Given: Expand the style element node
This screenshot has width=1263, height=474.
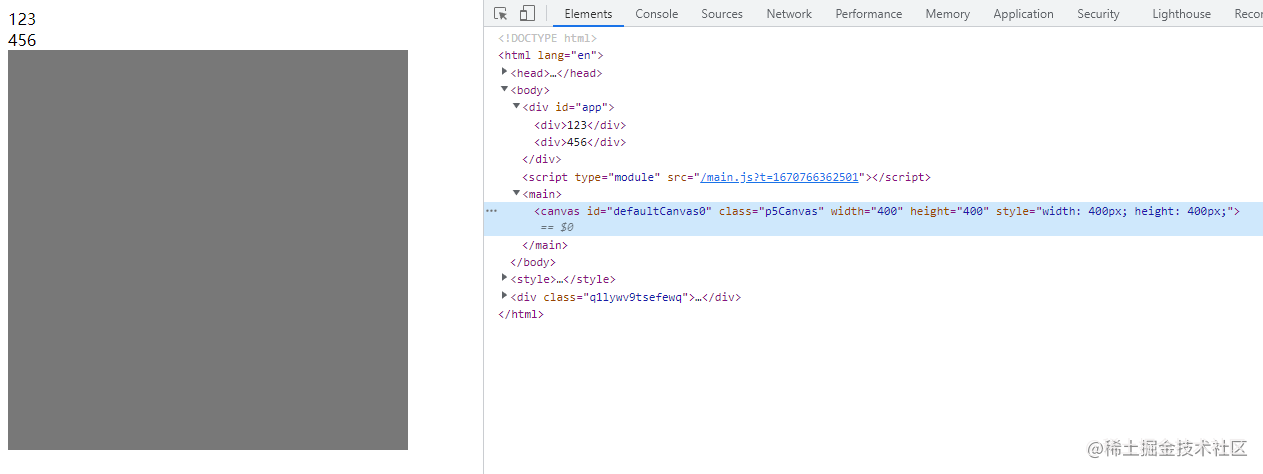Looking at the screenshot, I should click(x=505, y=279).
